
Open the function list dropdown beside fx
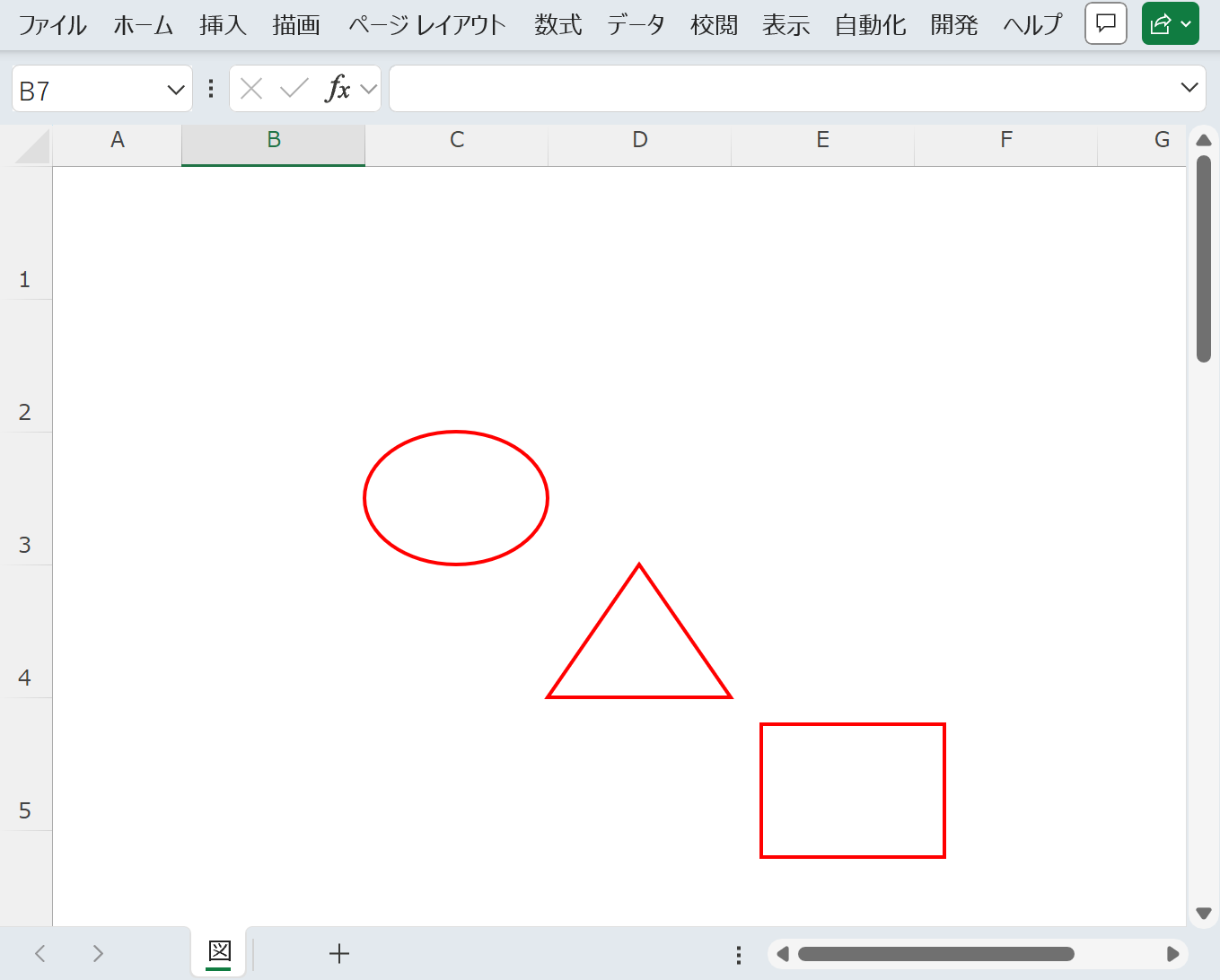click(x=368, y=88)
